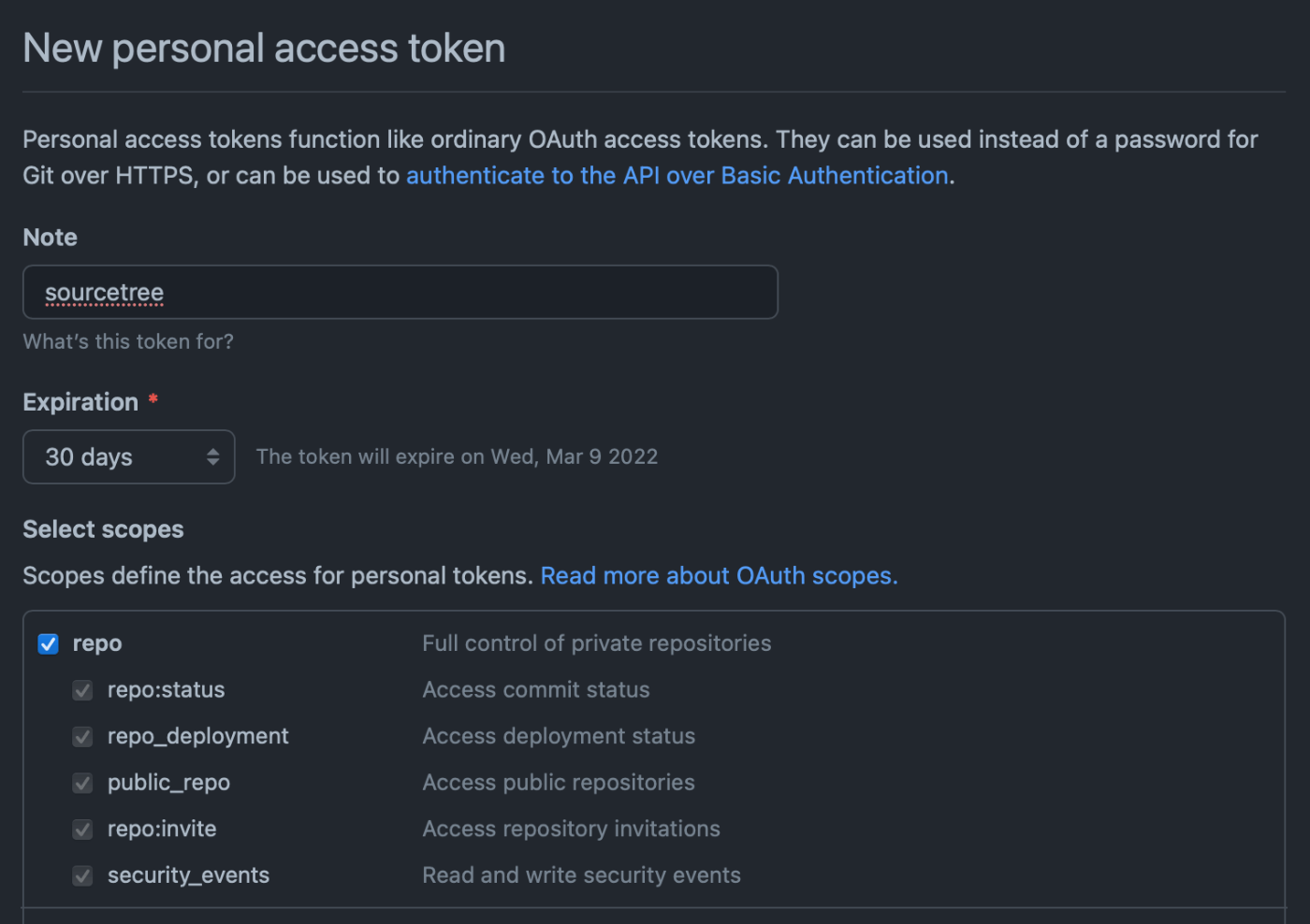
Task: Click the repo_deployment scope label
Action: point(197,737)
